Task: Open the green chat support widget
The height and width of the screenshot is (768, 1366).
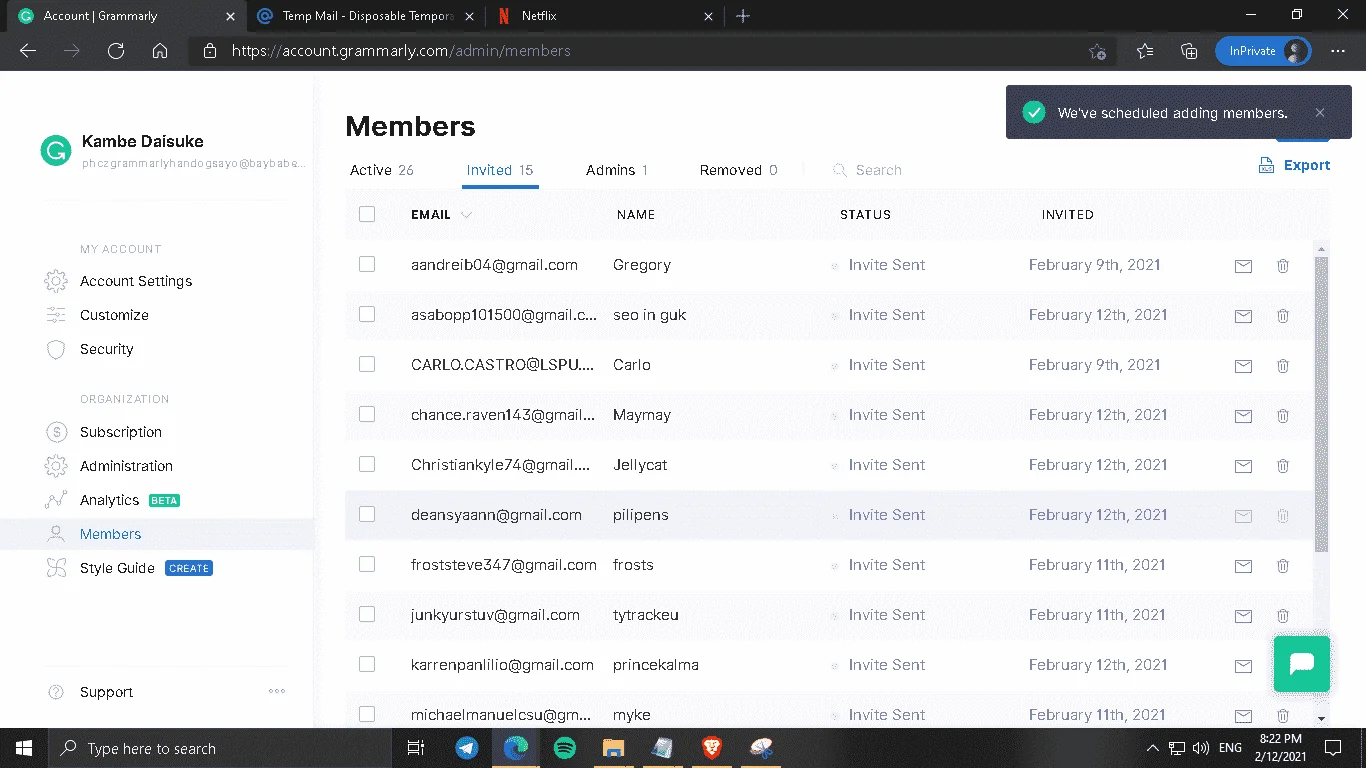Action: pyautogui.click(x=1302, y=664)
